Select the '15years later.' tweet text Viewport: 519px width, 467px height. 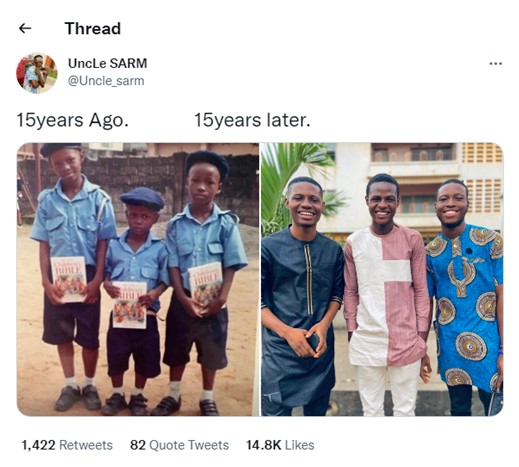click(252, 120)
